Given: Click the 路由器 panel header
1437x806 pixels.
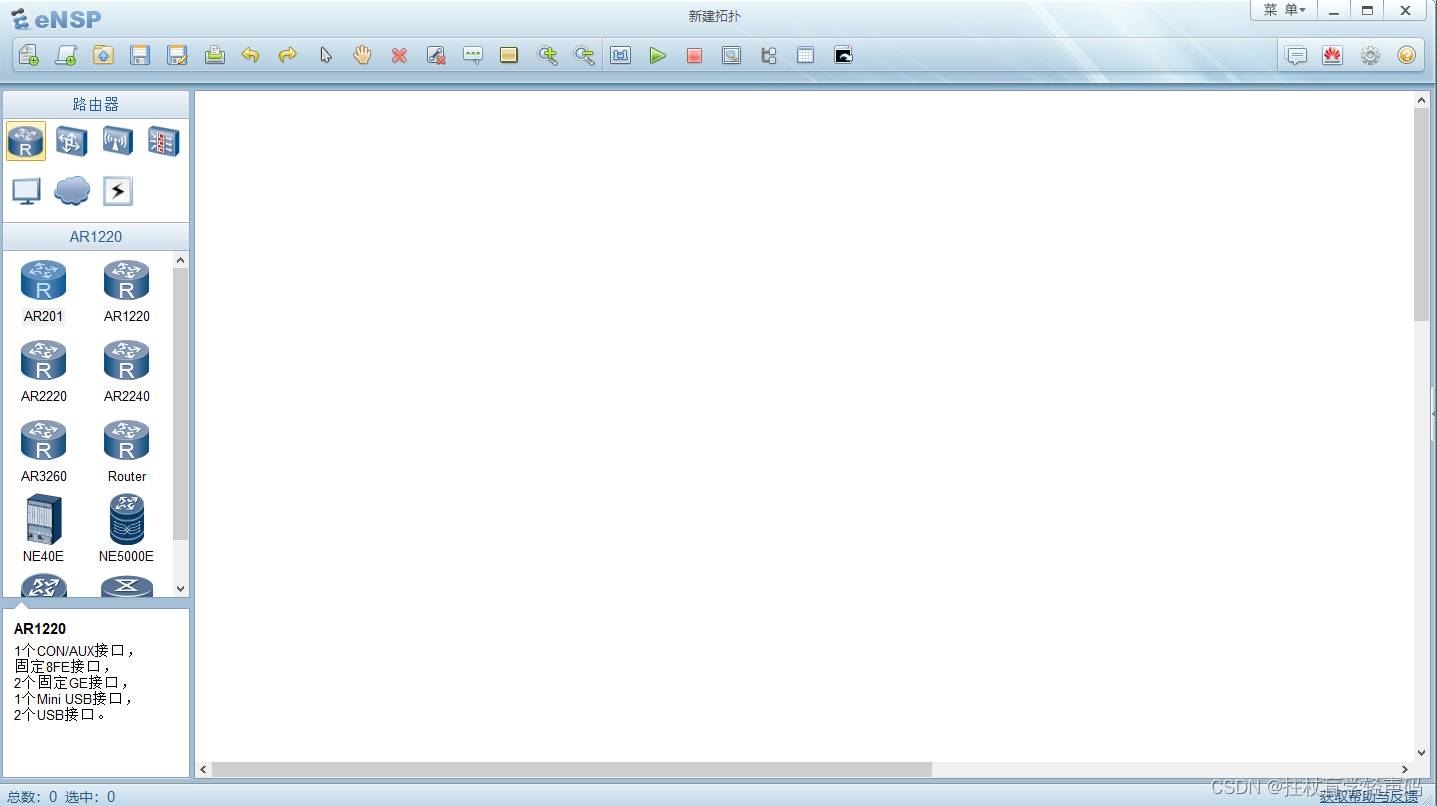Looking at the screenshot, I should click(x=96, y=104).
